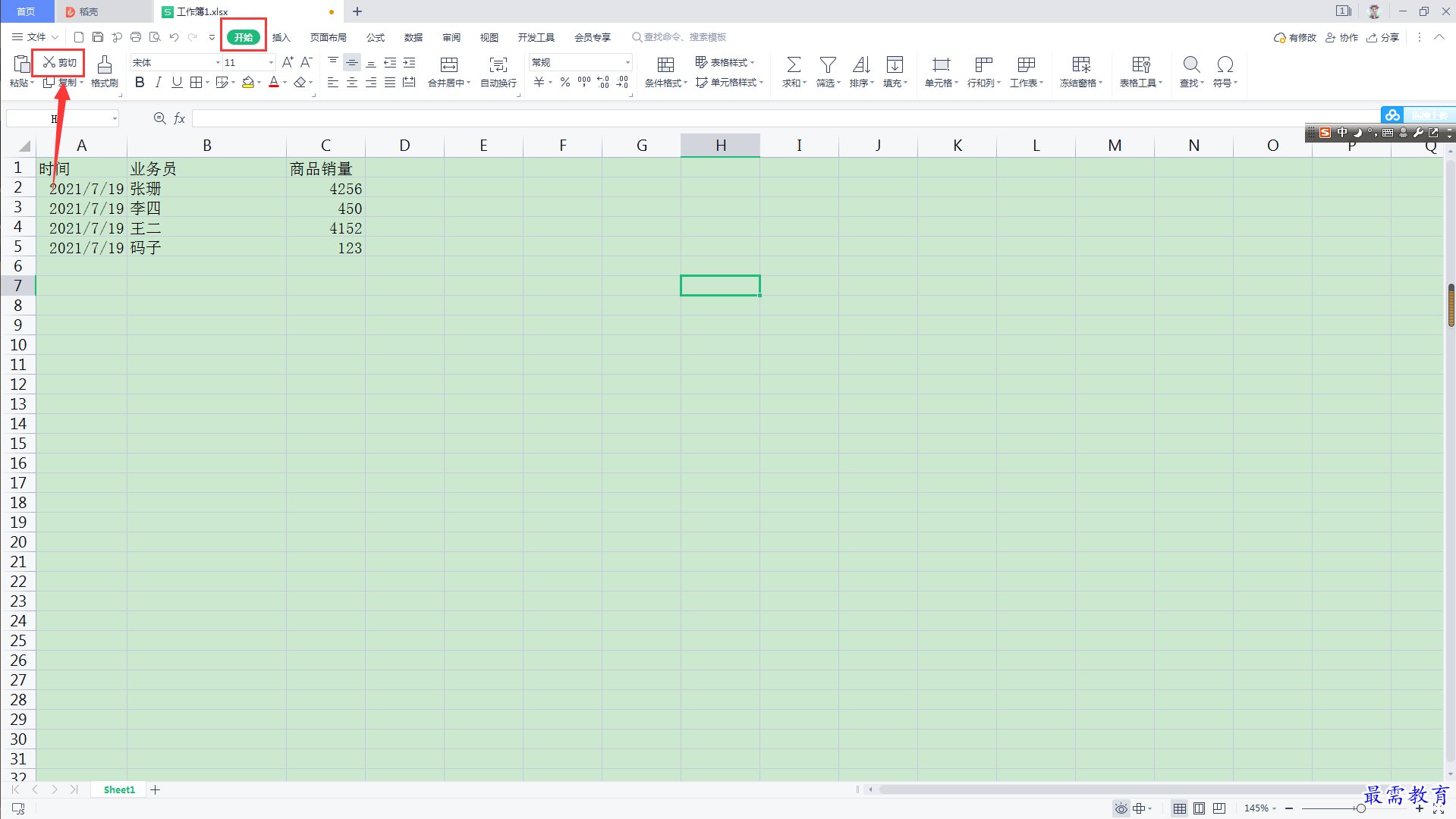Collapse the ribbon with chevron
The width and height of the screenshot is (1456, 819).
pos(1439,37)
